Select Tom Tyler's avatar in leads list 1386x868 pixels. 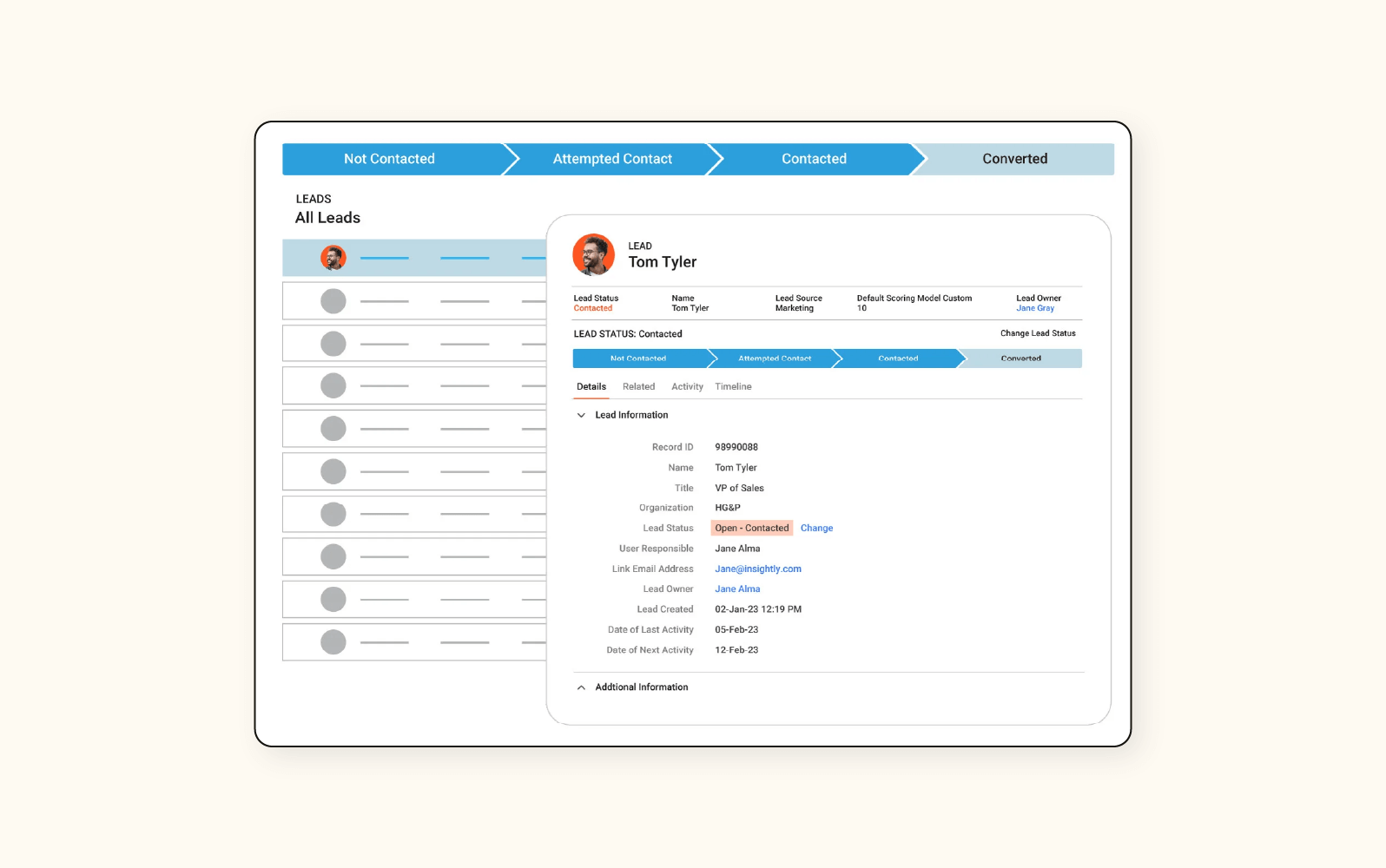[x=333, y=258]
